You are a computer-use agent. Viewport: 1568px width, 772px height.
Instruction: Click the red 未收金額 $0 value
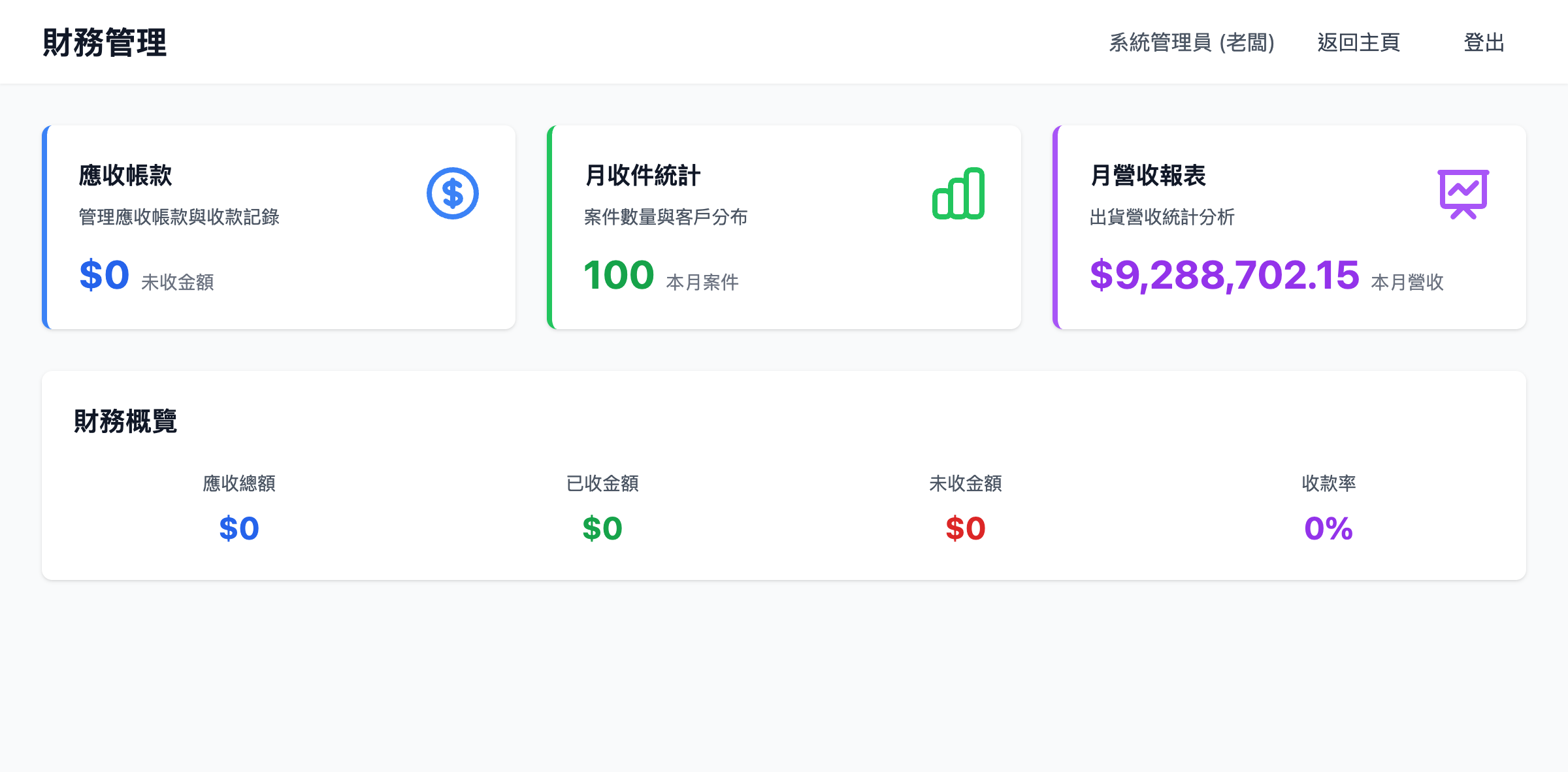pyautogui.click(x=966, y=528)
